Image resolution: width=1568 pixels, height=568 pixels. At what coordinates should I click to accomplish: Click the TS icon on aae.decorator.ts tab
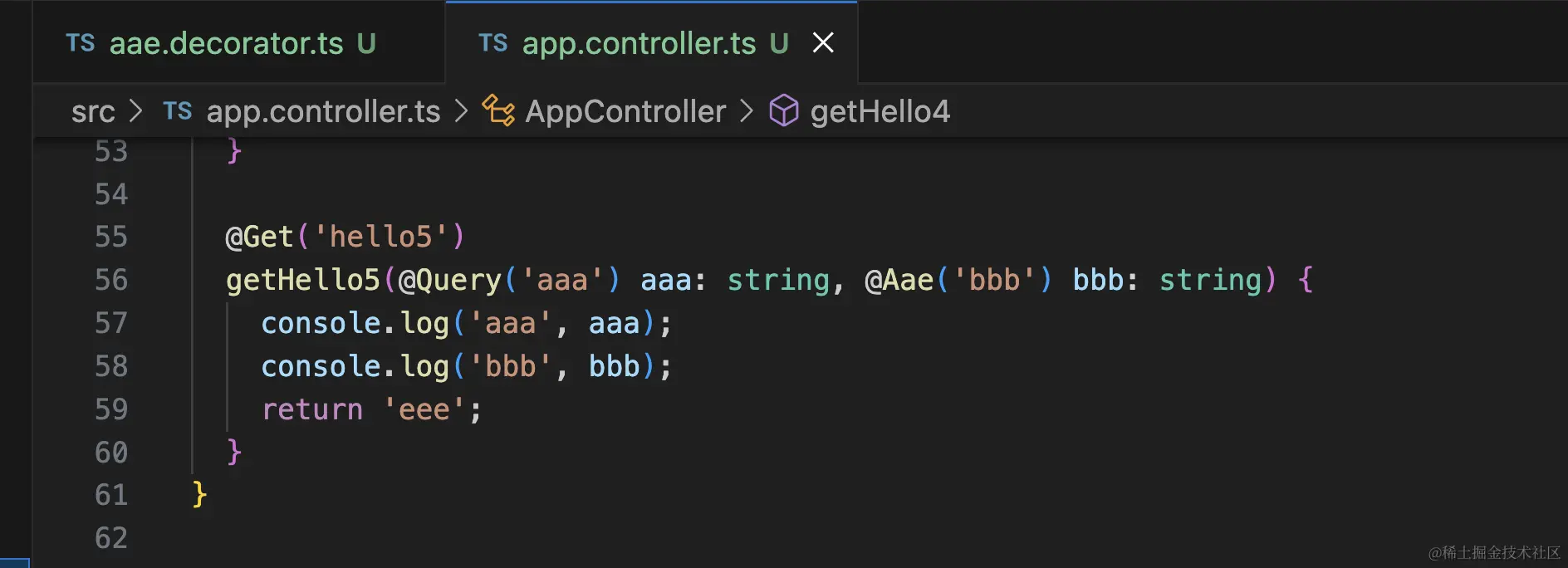pos(81,43)
